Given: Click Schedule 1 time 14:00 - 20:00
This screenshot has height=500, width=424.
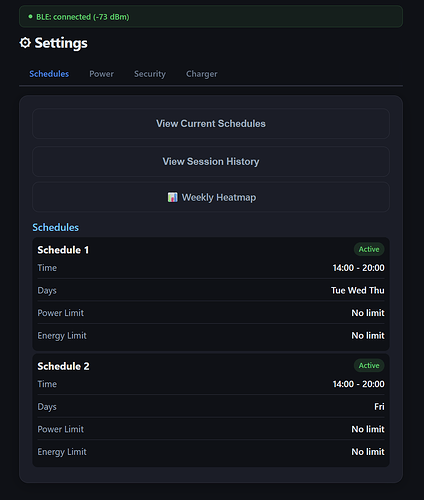Looking at the screenshot, I should (358, 268).
